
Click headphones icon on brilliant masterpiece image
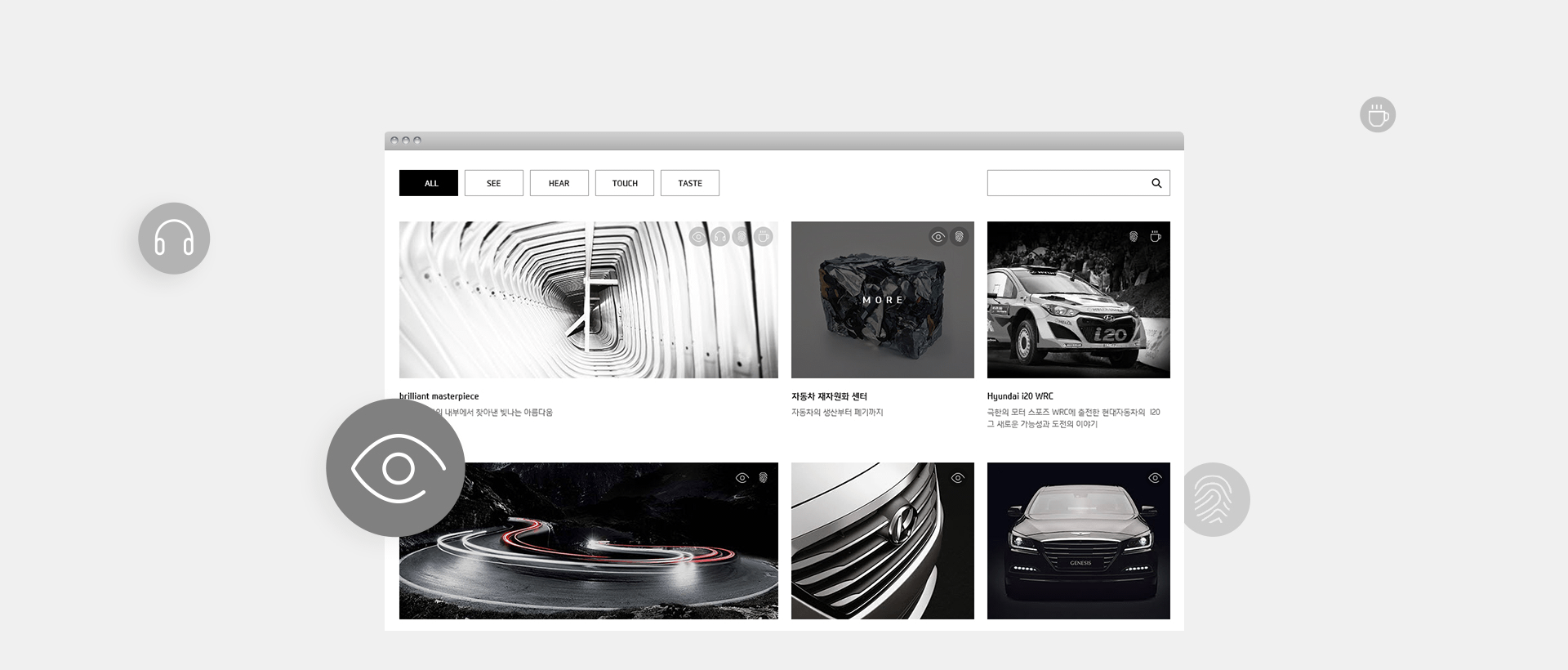tap(719, 237)
